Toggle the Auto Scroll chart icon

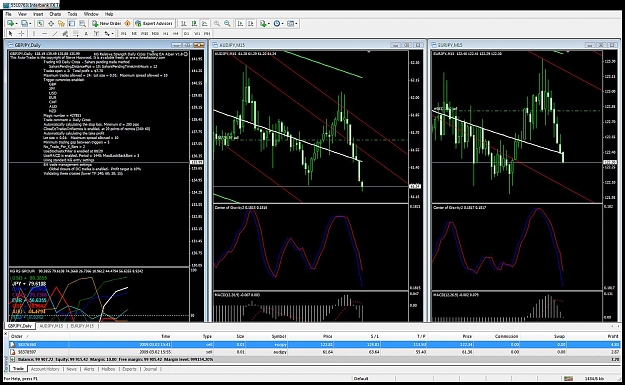click(240, 24)
